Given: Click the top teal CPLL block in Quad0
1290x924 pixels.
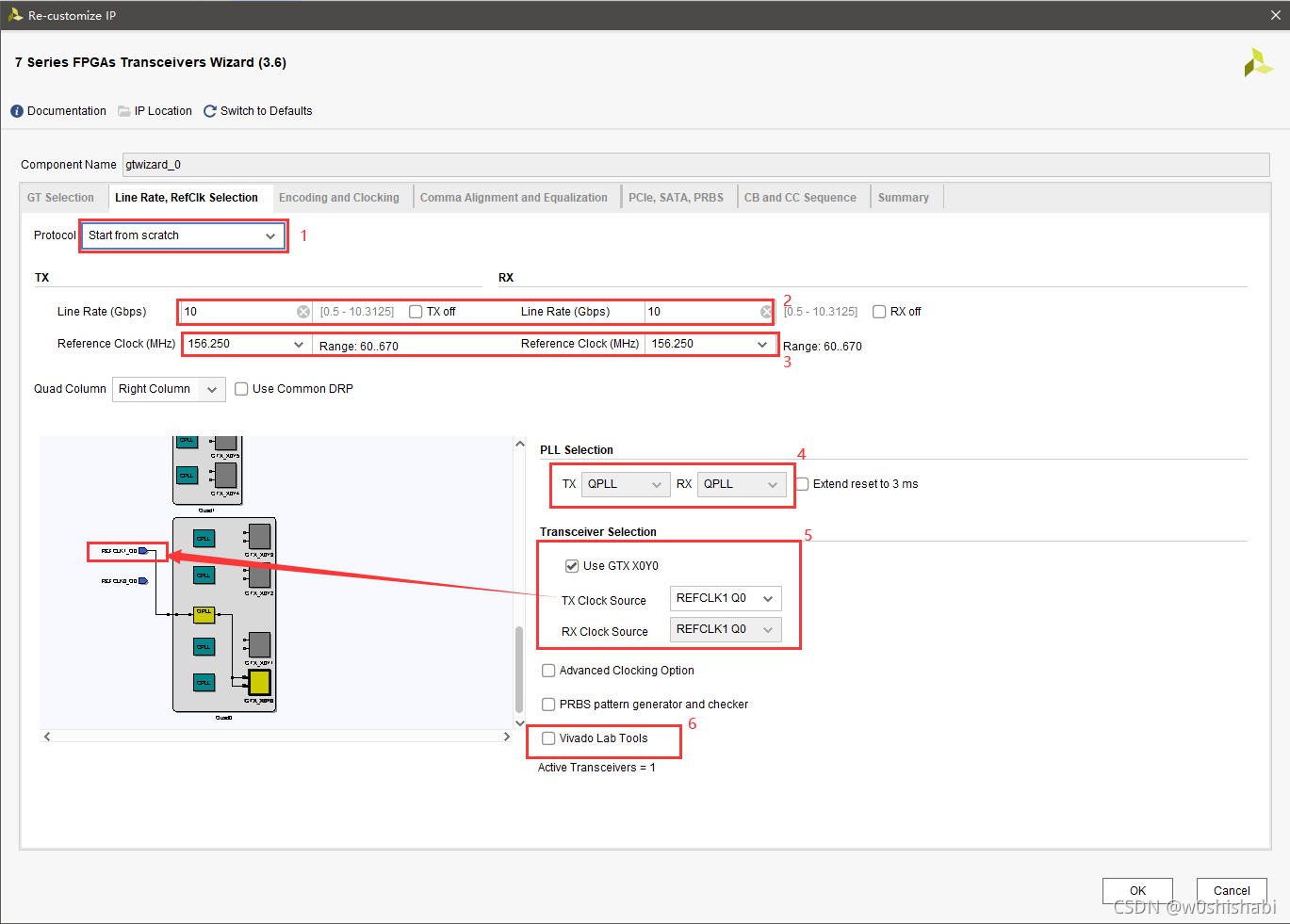Looking at the screenshot, I should tap(204, 539).
